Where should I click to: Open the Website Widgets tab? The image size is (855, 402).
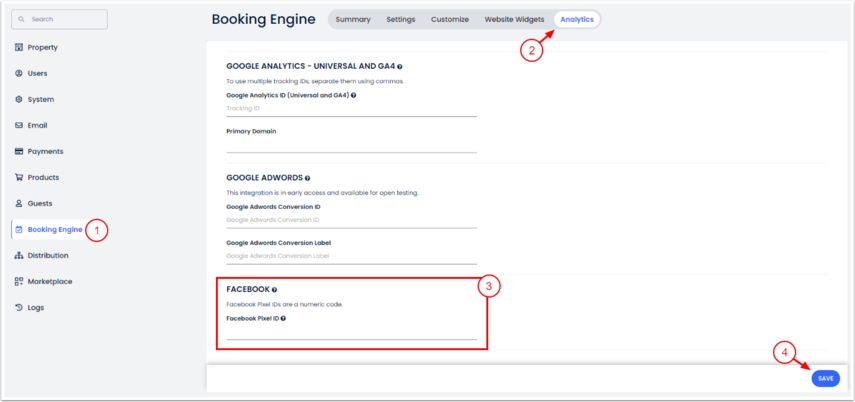pyautogui.click(x=514, y=19)
